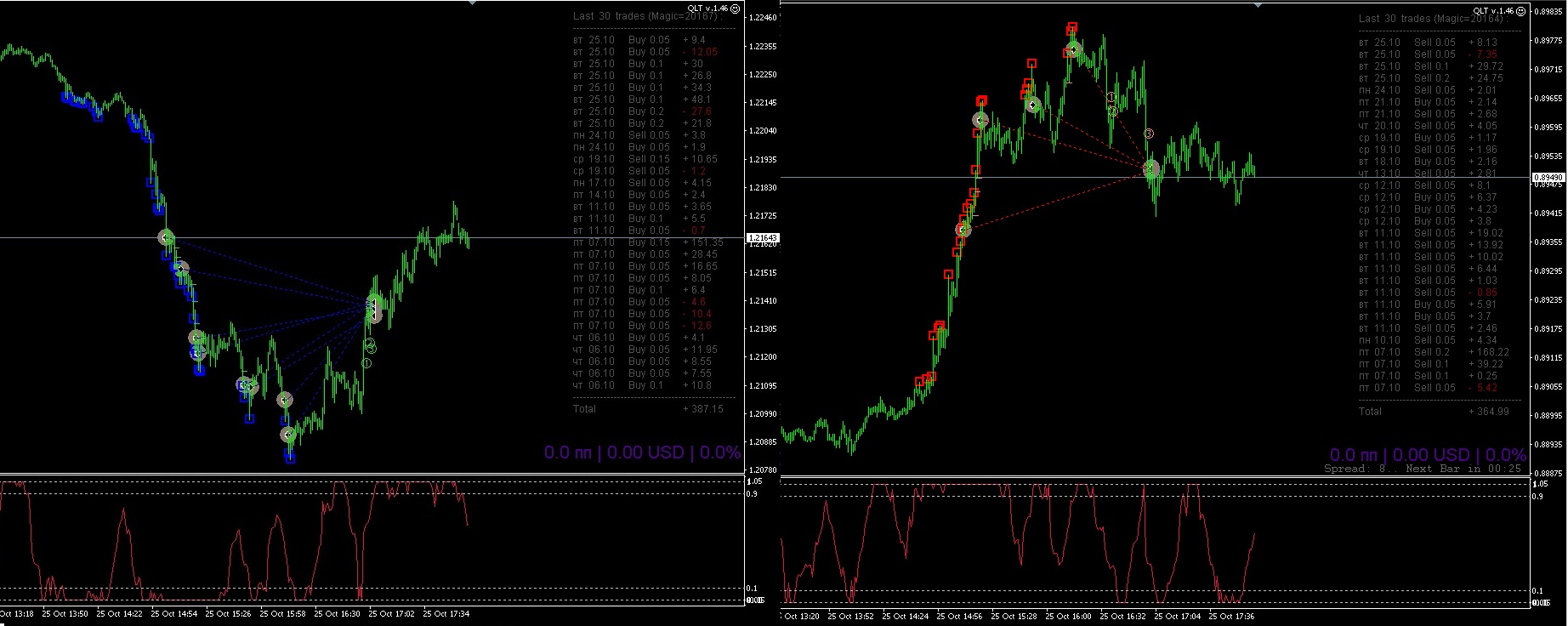
Task: Click the current price label 1.21643
Action: coord(761,238)
